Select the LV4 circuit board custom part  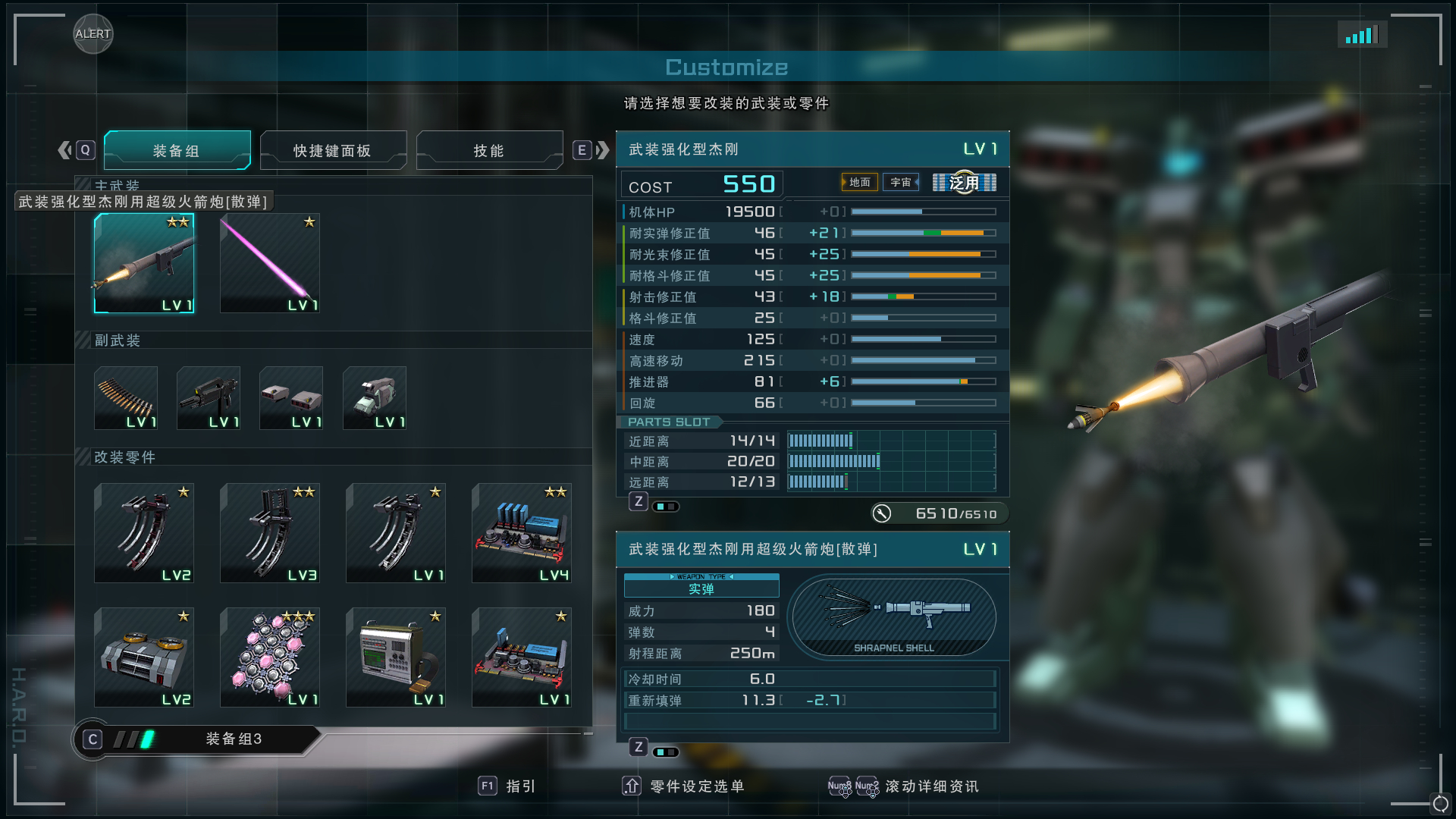click(x=522, y=533)
